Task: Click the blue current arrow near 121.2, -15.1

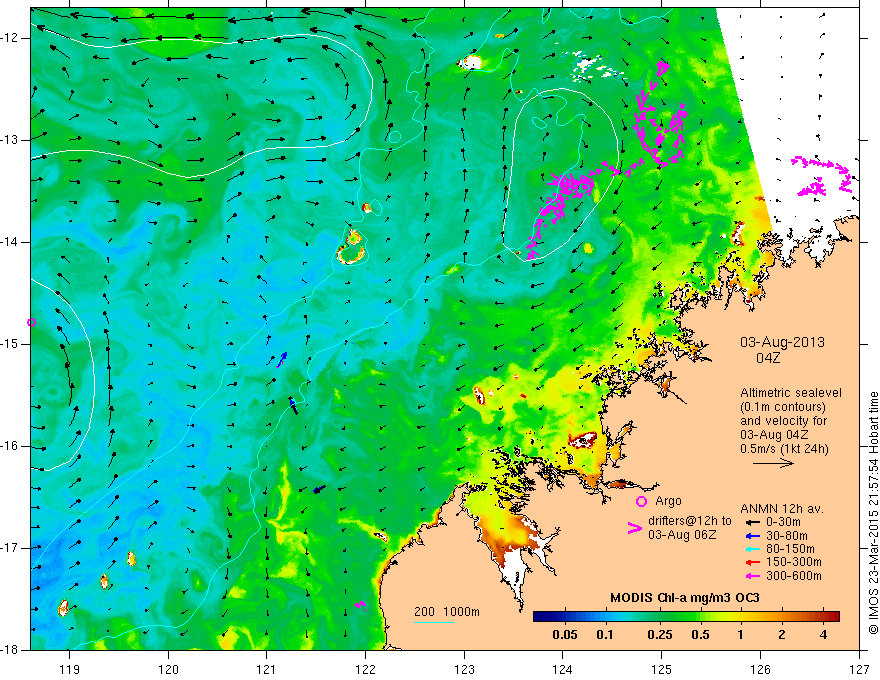Action: click(x=282, y=360)
